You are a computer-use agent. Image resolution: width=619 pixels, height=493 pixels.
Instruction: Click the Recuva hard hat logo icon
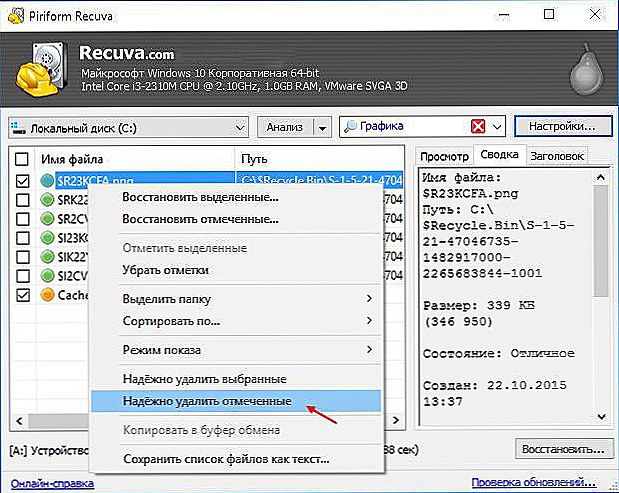click(x=41, y=70)
